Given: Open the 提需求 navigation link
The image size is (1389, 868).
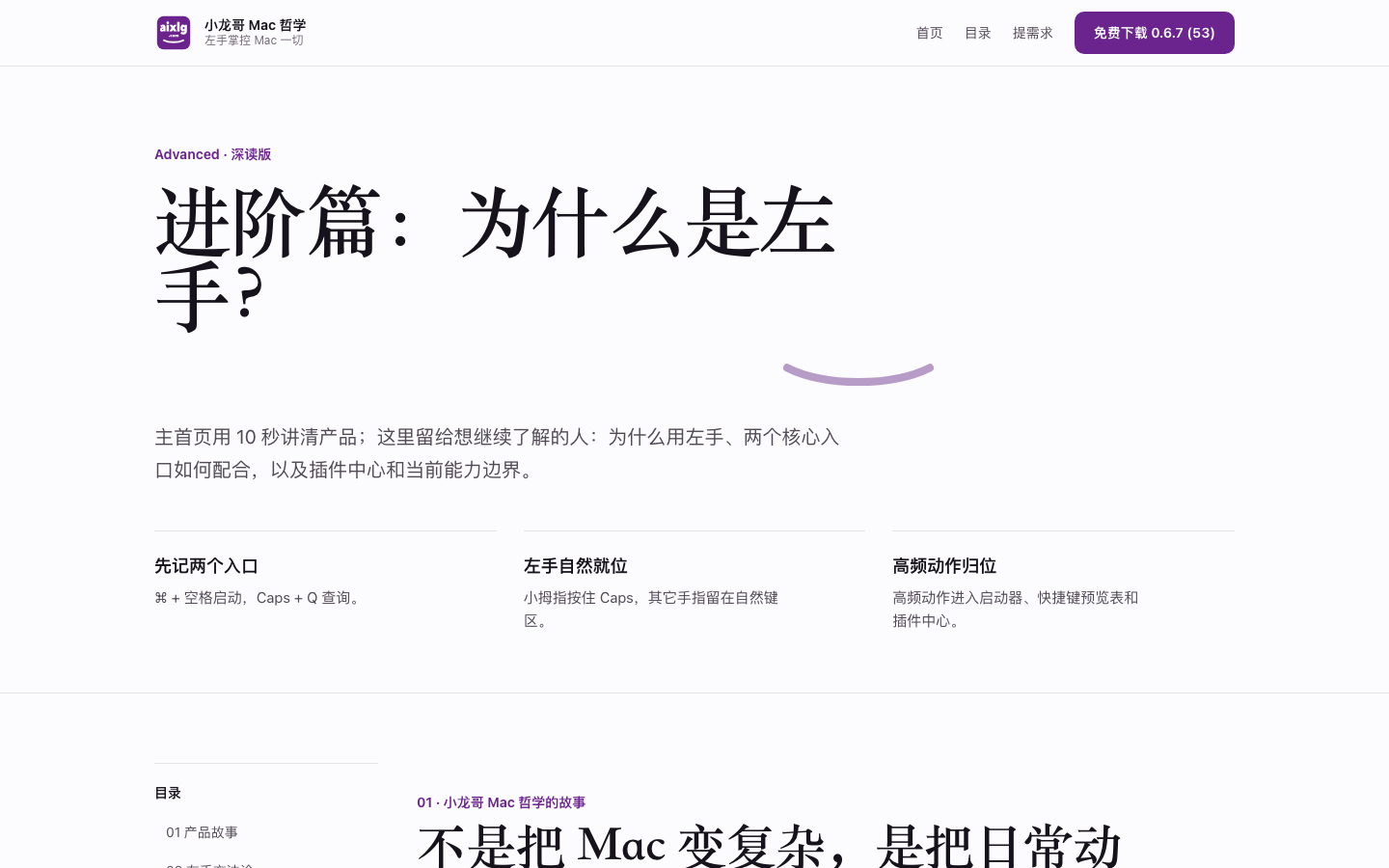Looking at the screenshot, I should click(1032, 33).
